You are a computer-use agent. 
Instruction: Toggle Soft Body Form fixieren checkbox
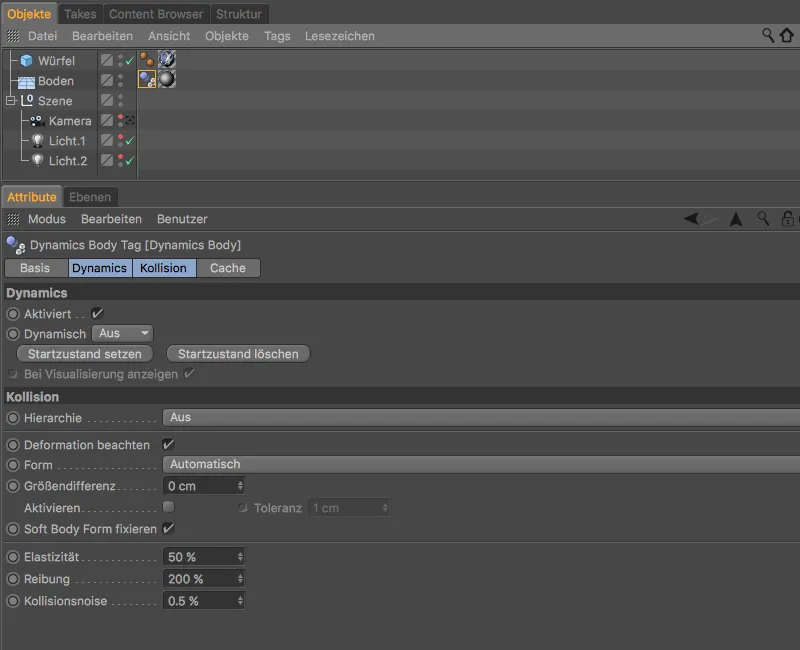point(168,528)
